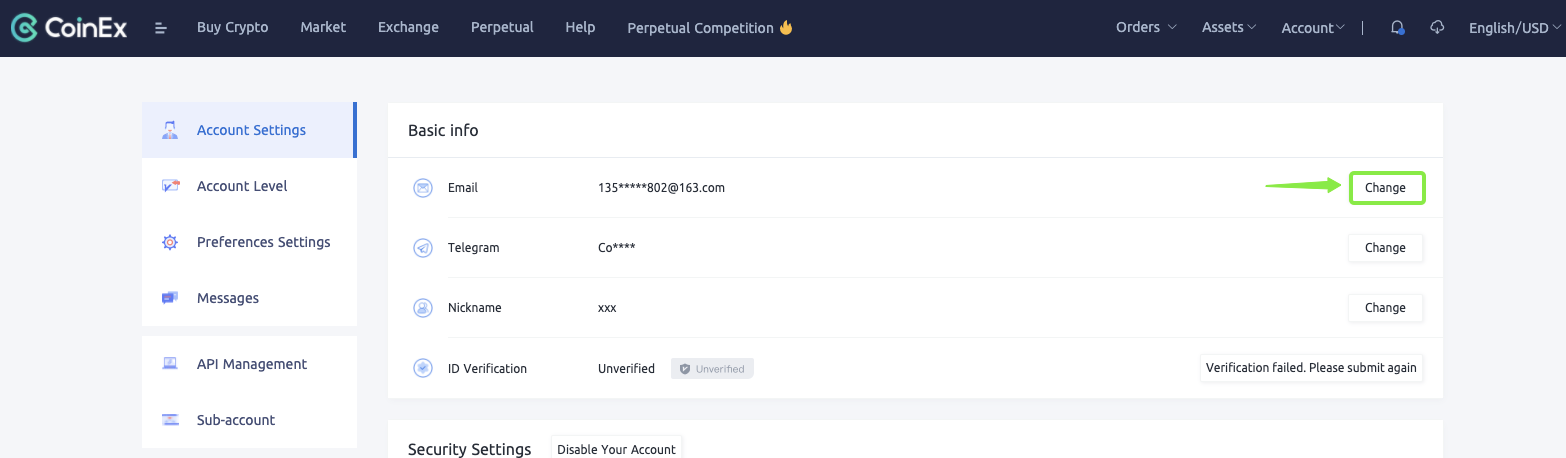Click the Email envelope icon

click(x=423, y=188)
